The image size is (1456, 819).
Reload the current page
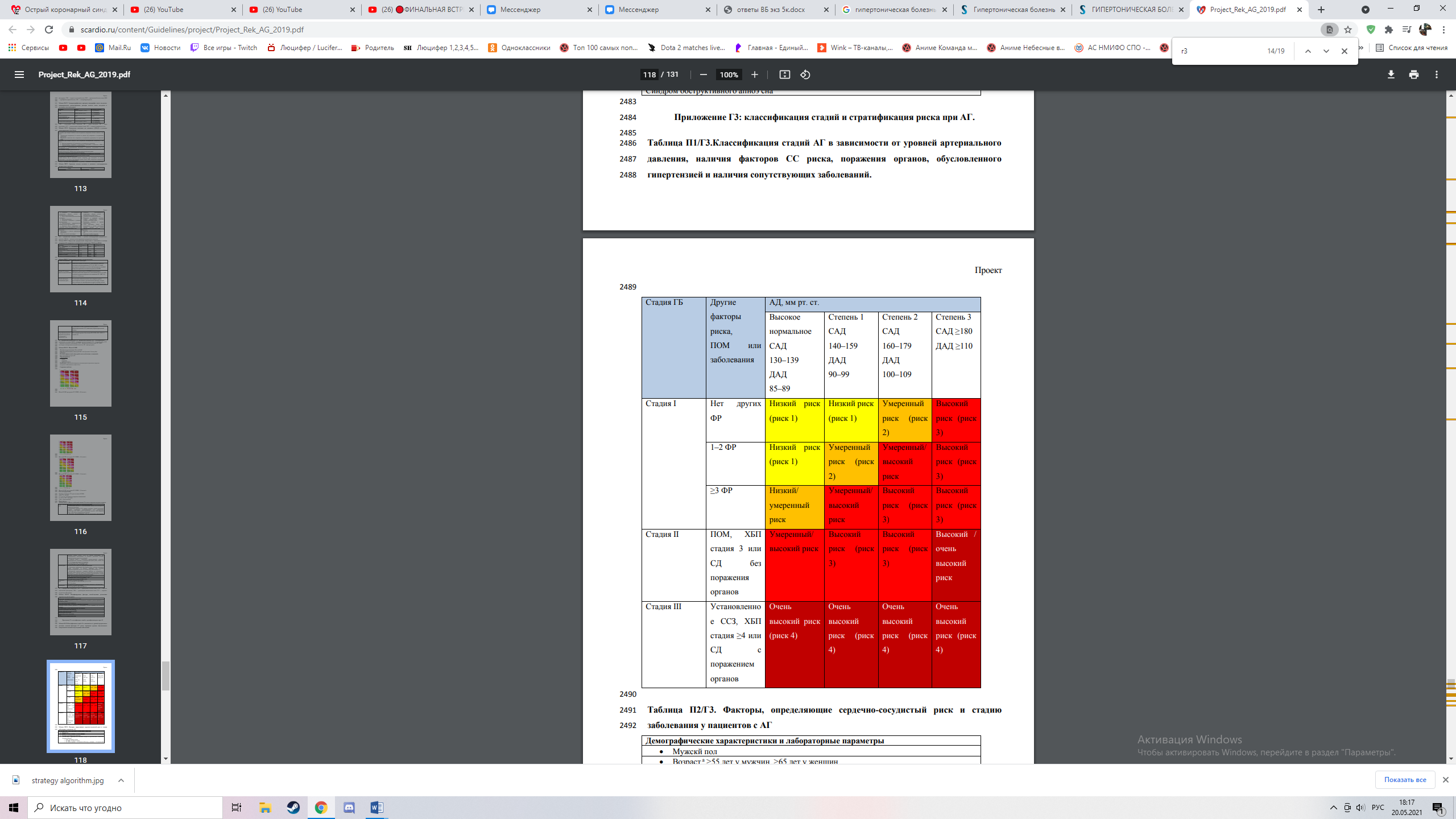[x=49, y=30]
